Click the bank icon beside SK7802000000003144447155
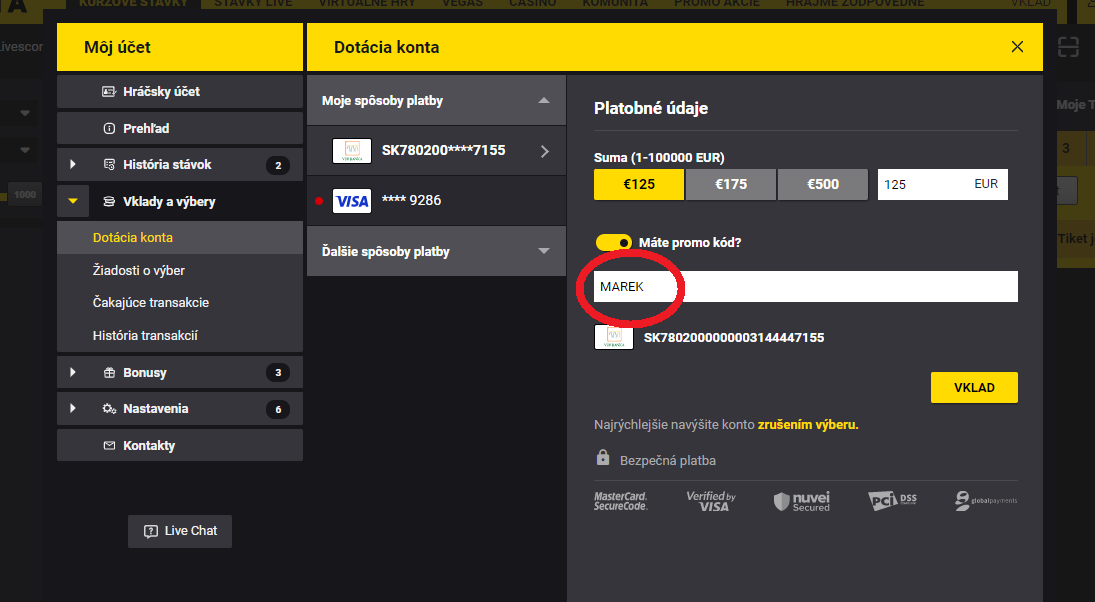1095x602 pixels. click(613, 337)
